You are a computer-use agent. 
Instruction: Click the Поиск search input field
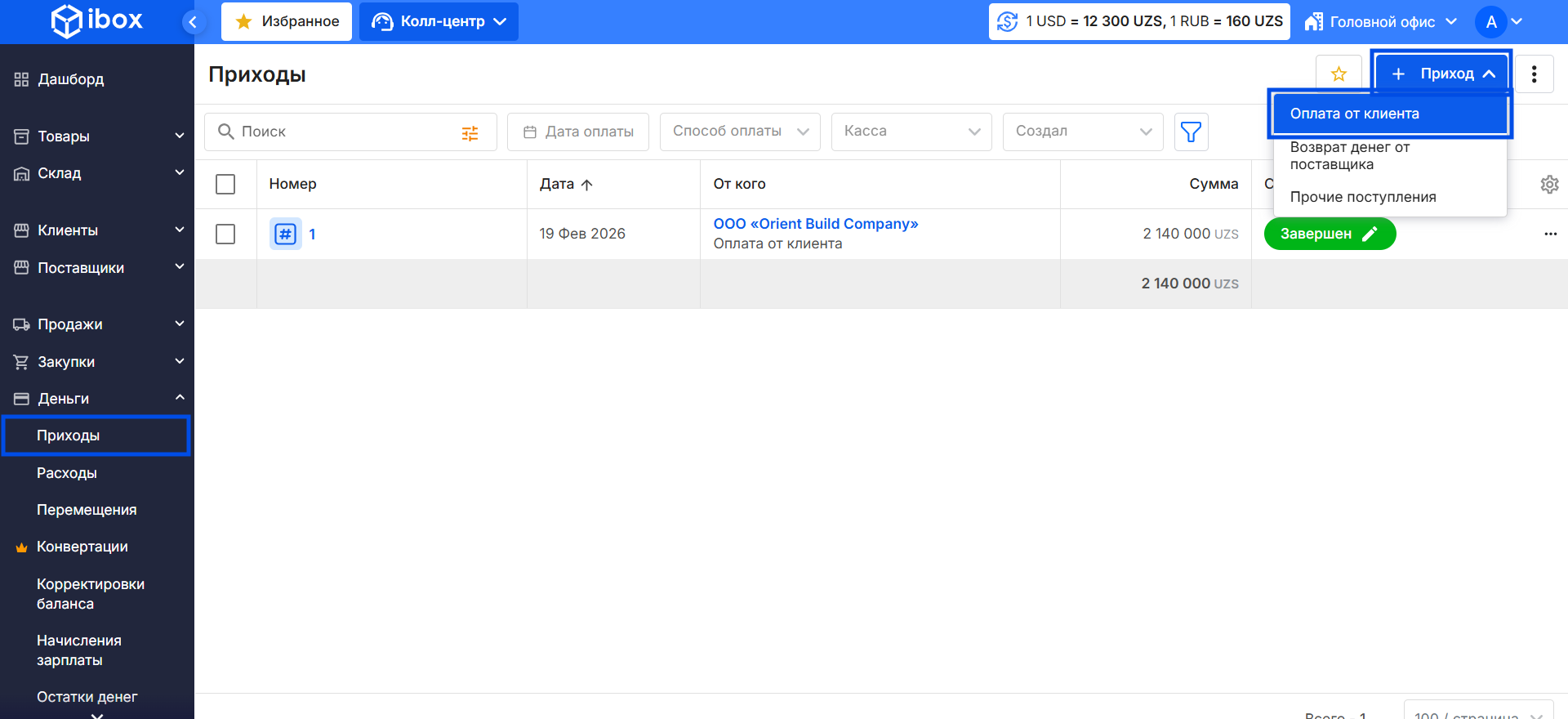(343, 132)
